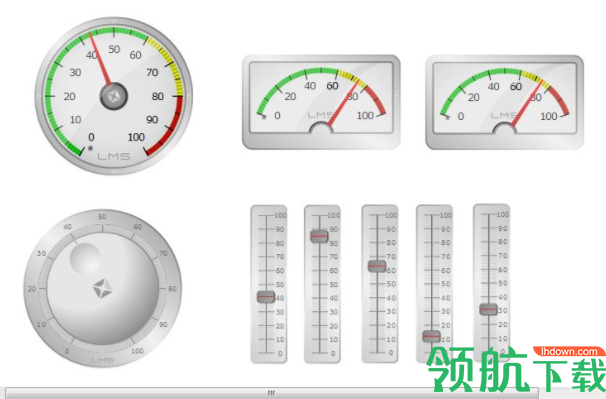
Task: Click the slider handle set just above 30
Action: point(489,309)
